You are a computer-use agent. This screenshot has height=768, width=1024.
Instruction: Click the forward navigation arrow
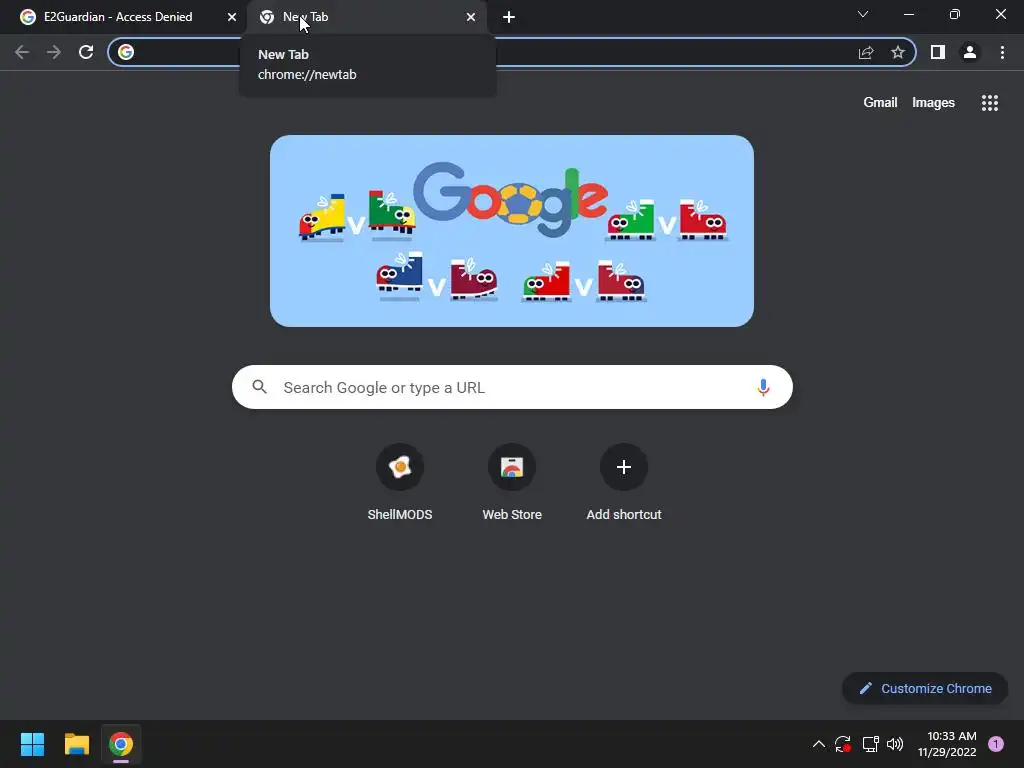click(54, 52)
